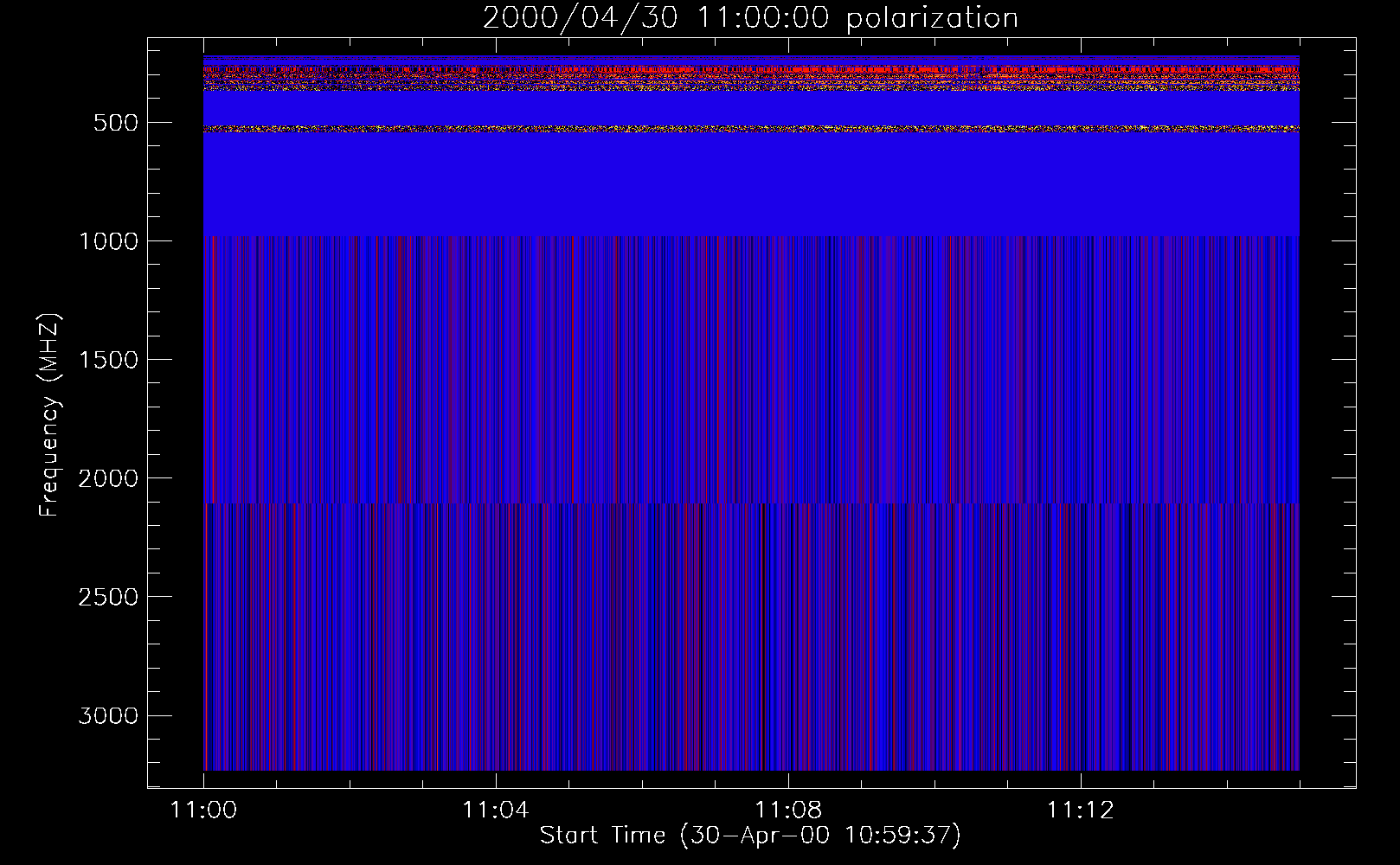
Task: Click the 11:04 time axis label
Action: pyautogui.click(x=495, y=811)
